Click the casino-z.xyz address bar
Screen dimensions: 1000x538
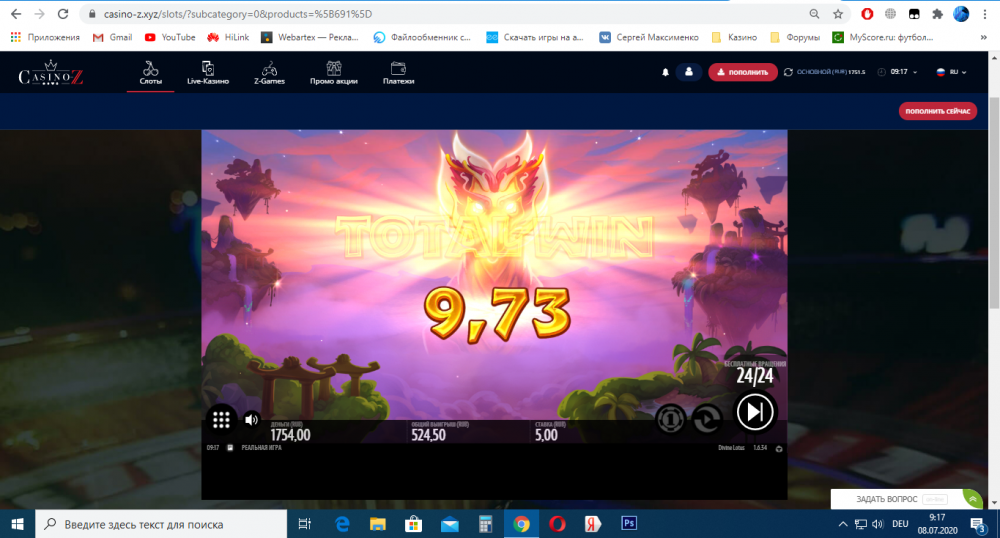point(446,13)
